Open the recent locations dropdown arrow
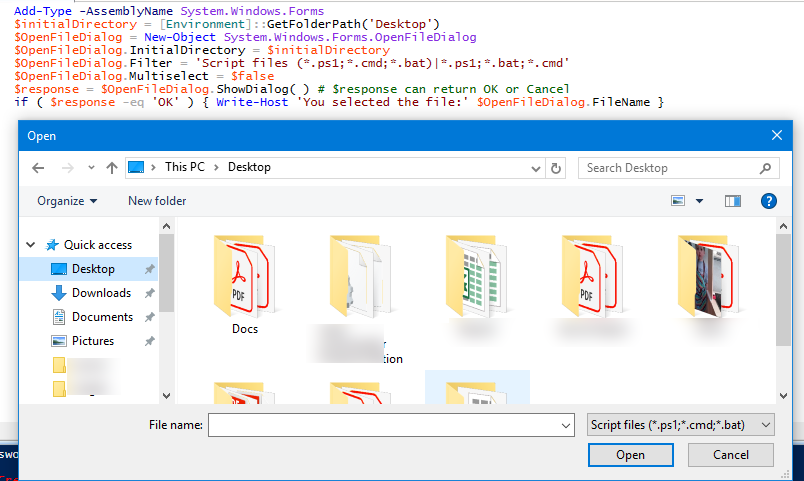Viewport: 804px width, 481px height. click(91, 168)
